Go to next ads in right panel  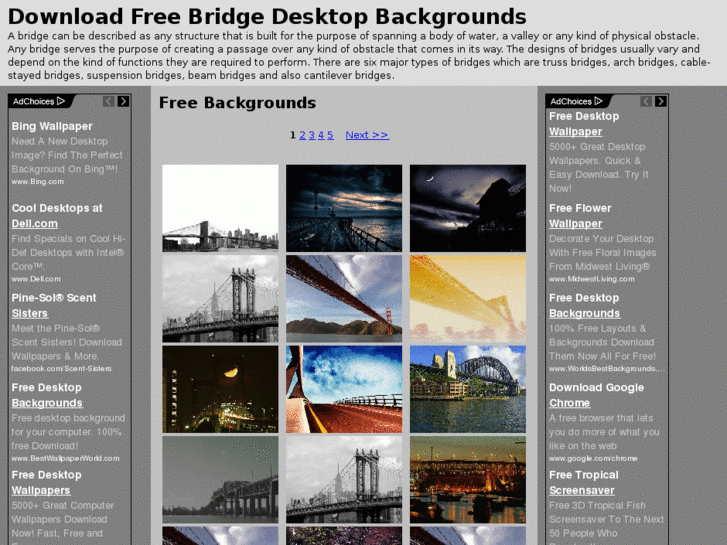click(x=661, y=101)
